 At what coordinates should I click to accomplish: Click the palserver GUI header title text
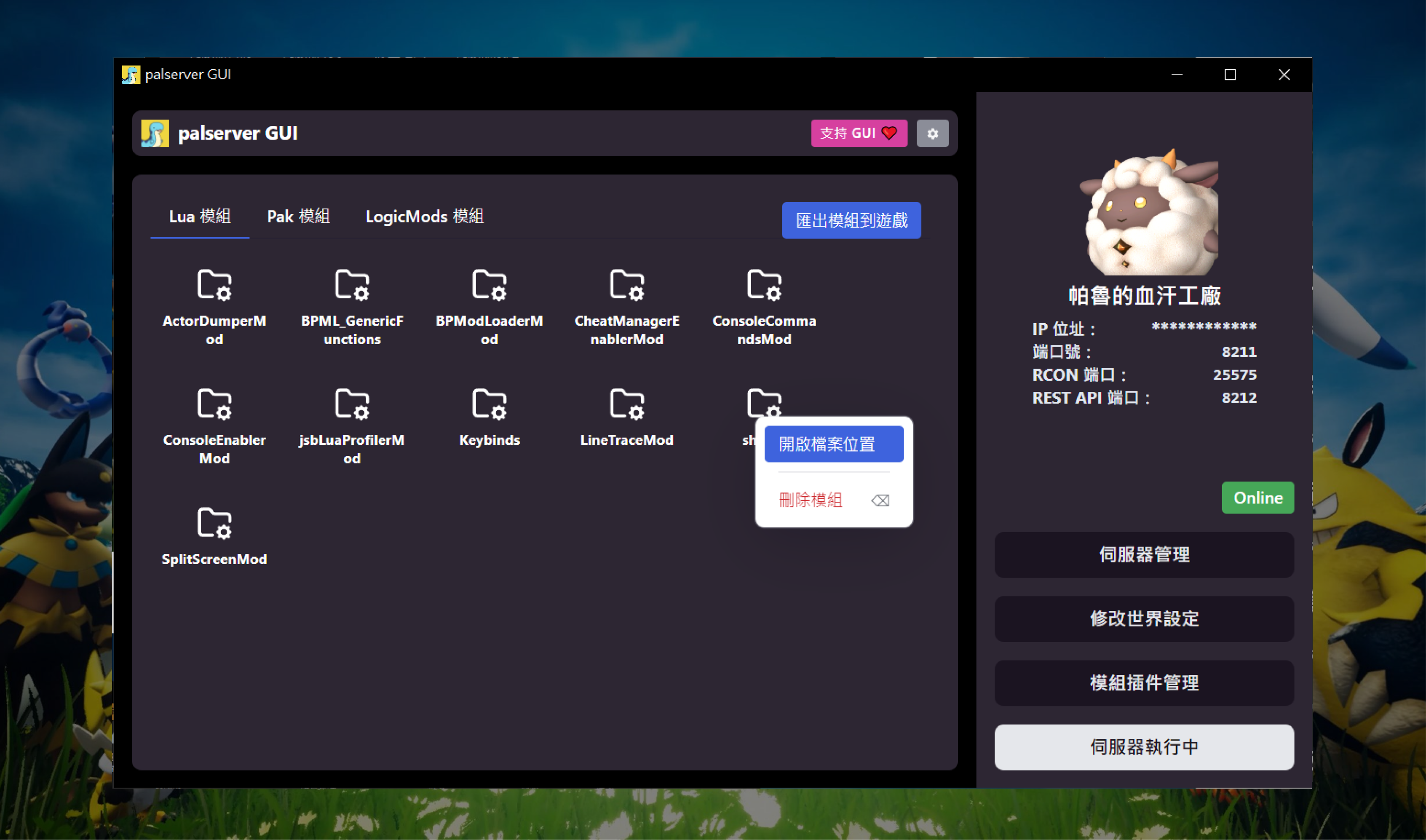(238, 134)
